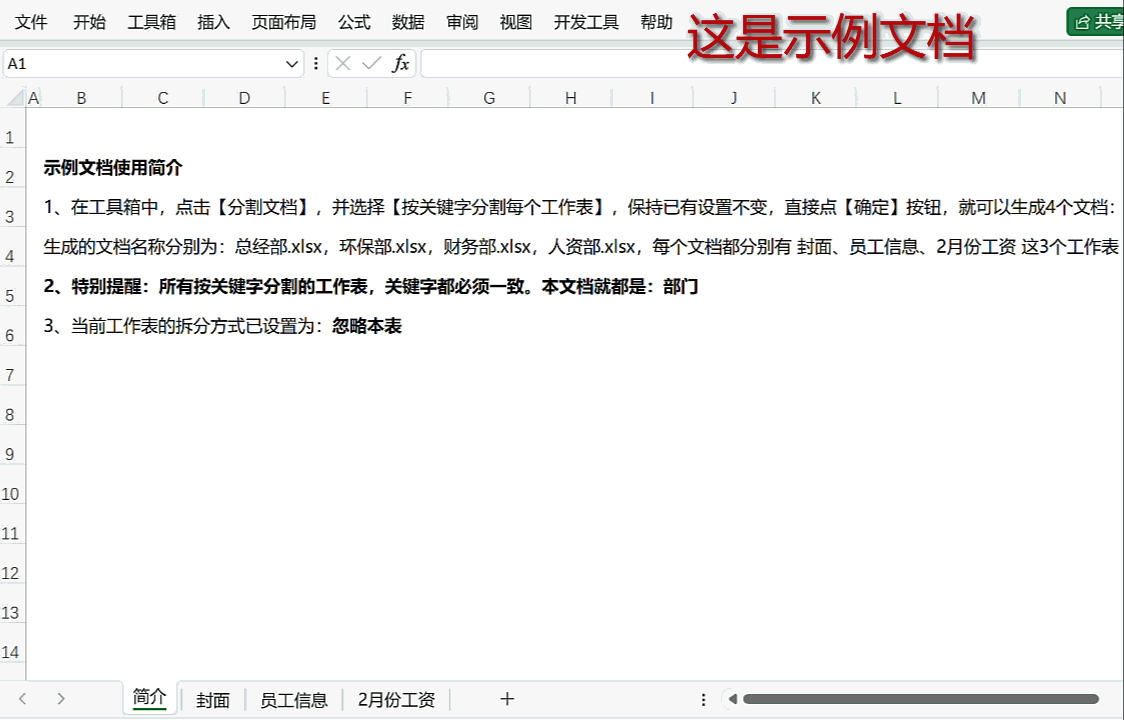This screenshot has height=720, width=1124.
Task: Click inside the formula bar input
Action: point(770,64)
